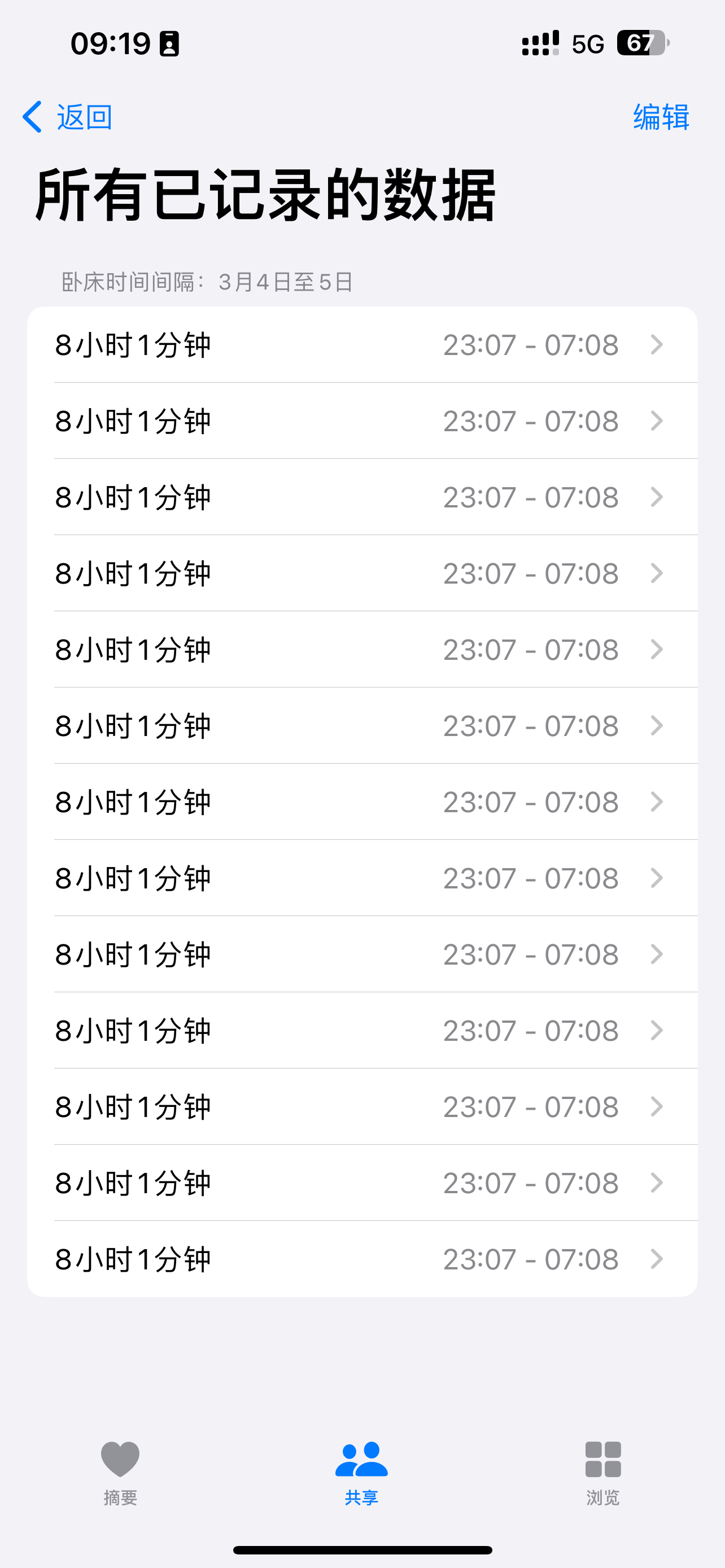The width and height of the screenshot is (725, 1568).
Task: Tap the 09:19 status bar clock
Action: click(110, 44)
